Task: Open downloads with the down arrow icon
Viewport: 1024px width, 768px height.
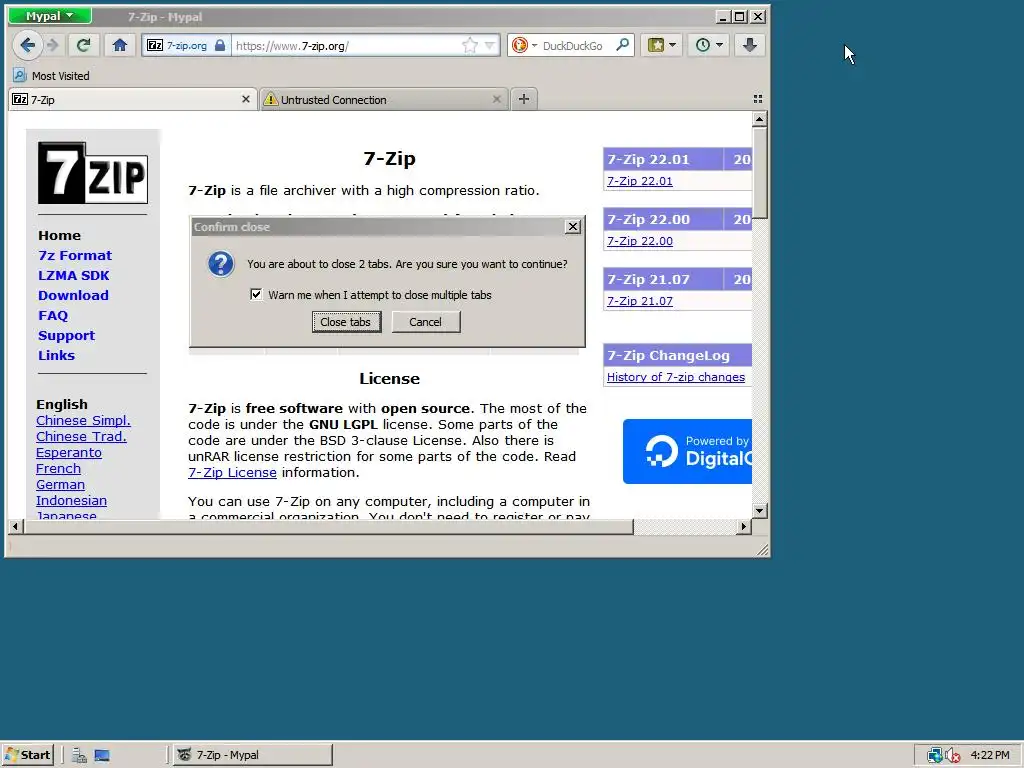Action: 750,45
